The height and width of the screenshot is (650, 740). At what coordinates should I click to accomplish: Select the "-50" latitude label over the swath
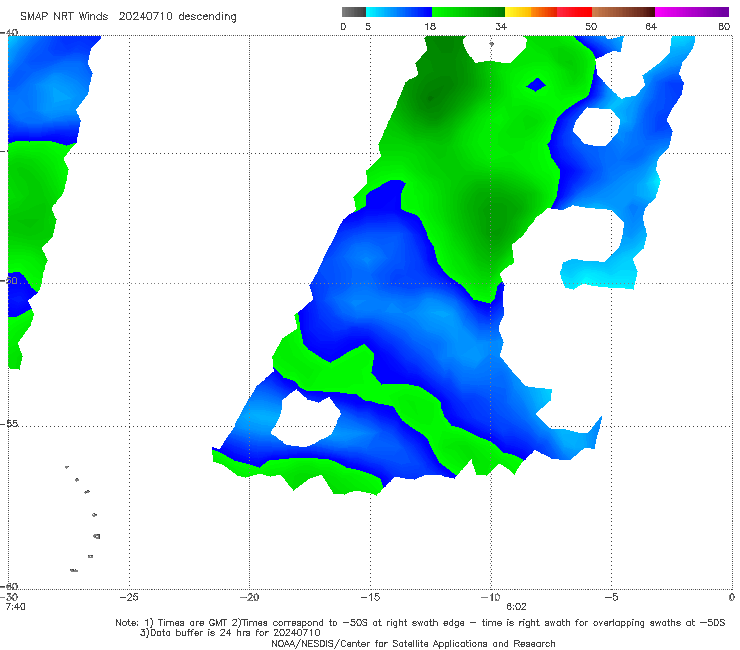[x=9, y=280]
